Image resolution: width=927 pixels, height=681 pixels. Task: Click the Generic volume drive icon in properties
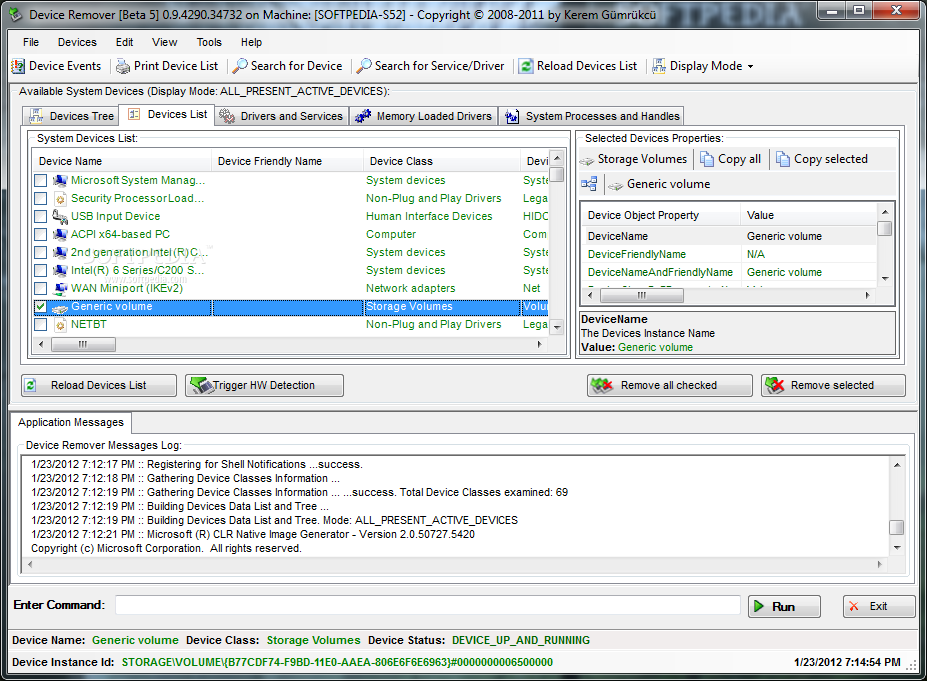pyautogui.click(x=615, y=186)
